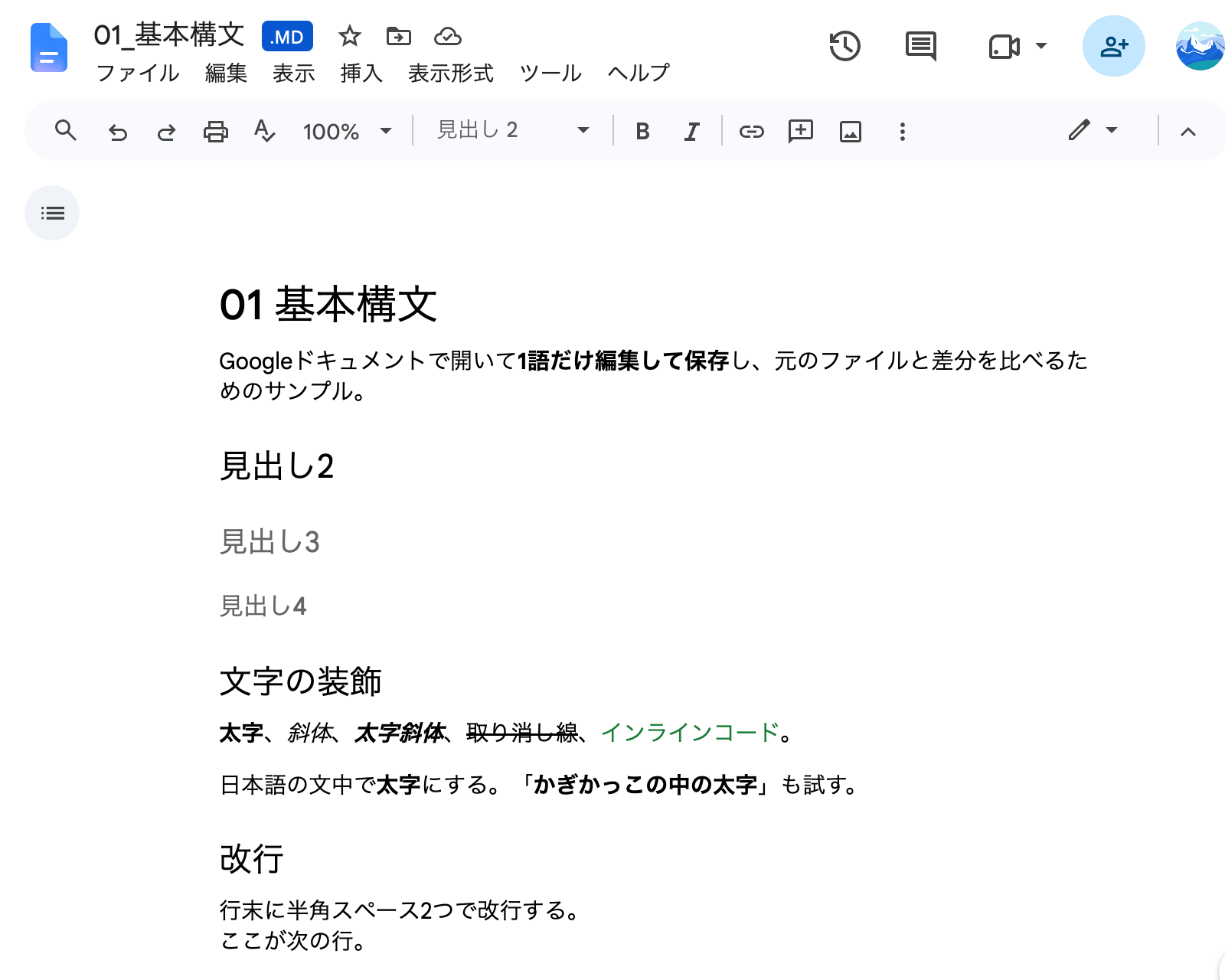Click the 見出し2 heading in document
1225x980 pixels.
point(276,466)
